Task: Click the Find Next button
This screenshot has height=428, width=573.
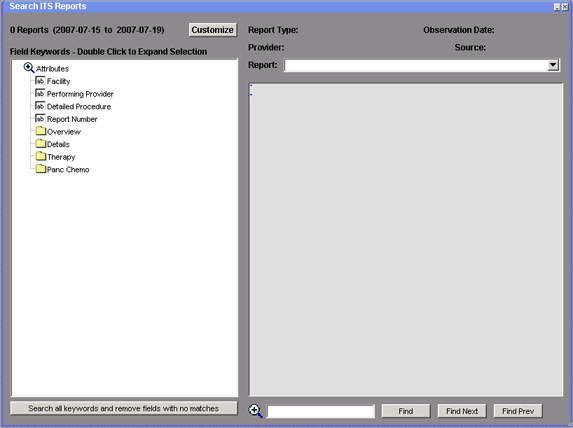Action: pyautogui.click(x=462, y=411)
